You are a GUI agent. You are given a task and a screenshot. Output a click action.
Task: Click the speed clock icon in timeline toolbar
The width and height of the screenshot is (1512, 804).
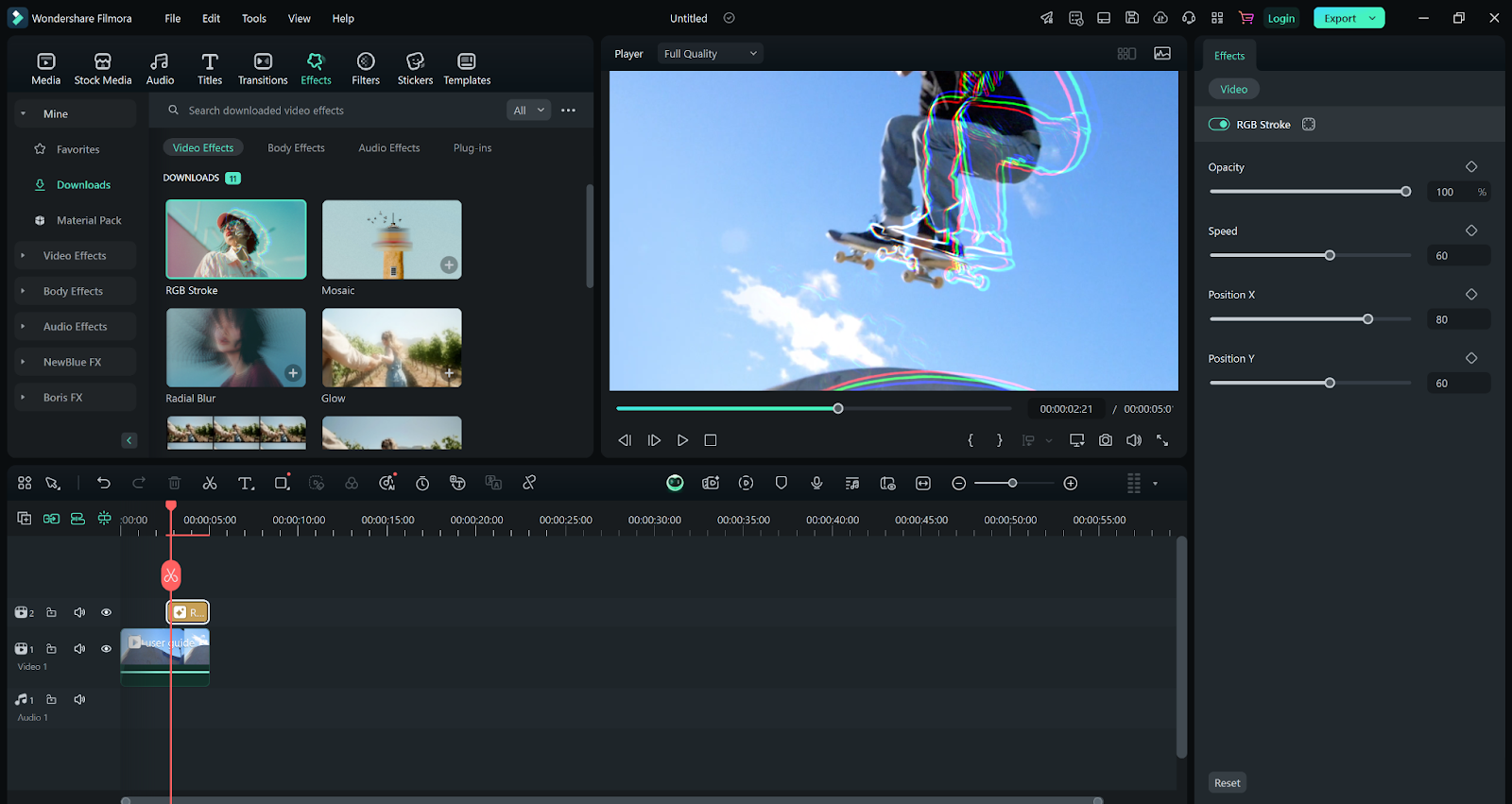(422, 483)
